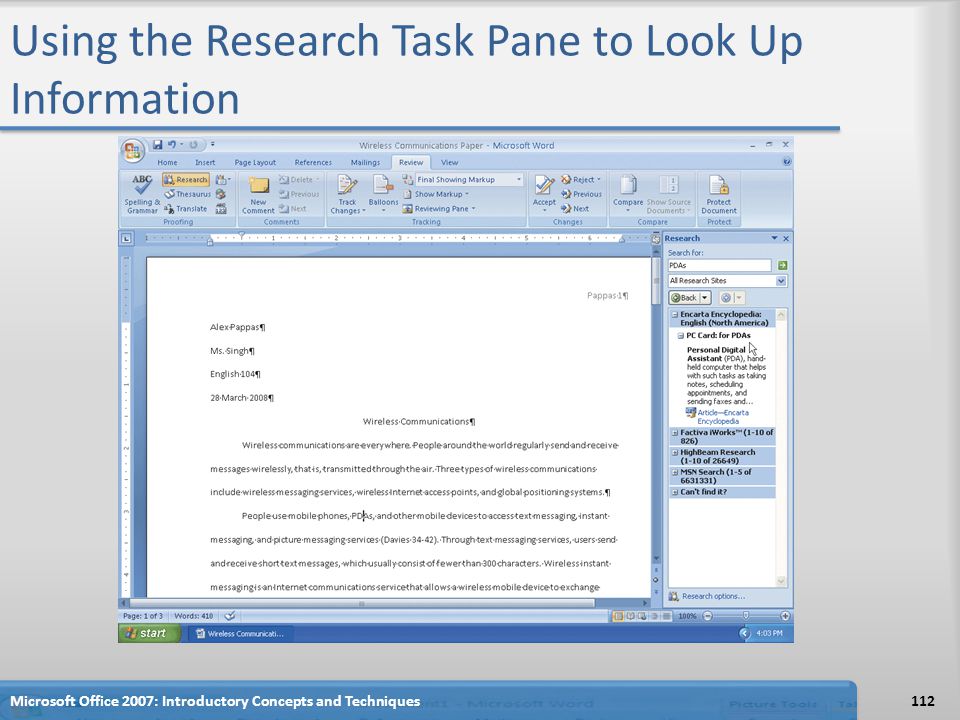Open the Page Layout tab
The width and height of the screenshot is (960, 720).
click(x=255, y=162)
